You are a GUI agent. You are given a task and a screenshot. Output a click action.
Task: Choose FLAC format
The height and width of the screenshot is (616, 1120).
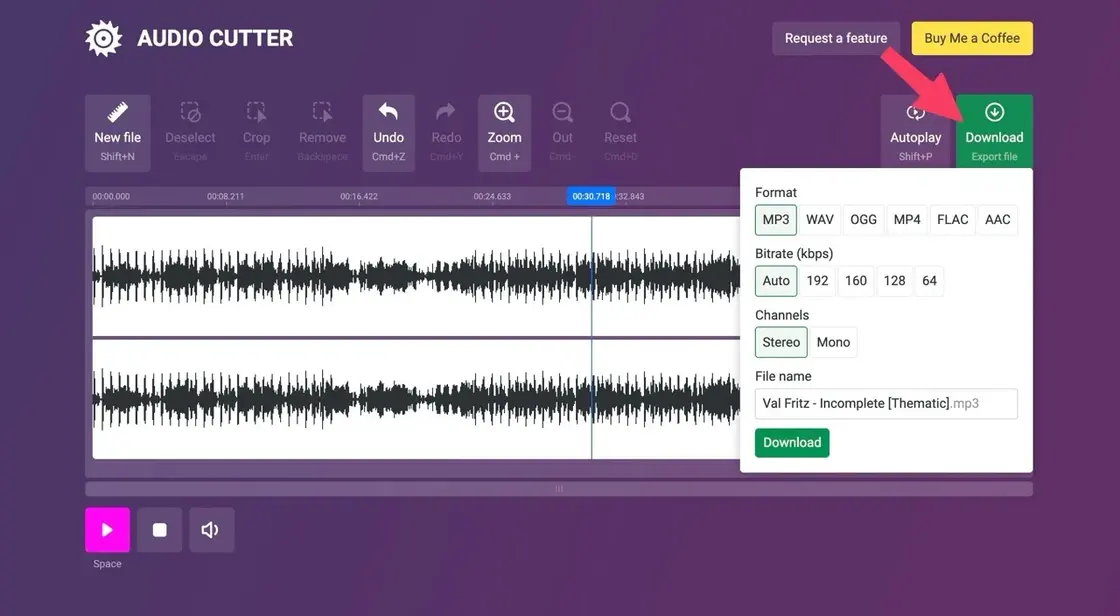pos(953,219)
